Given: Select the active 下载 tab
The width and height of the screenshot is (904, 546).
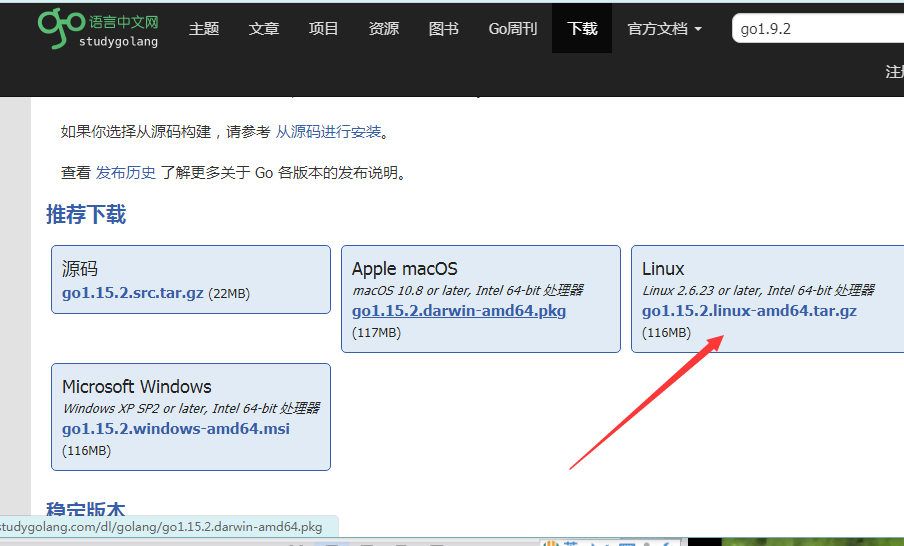Looking at the screenshot, I should (x=582, y=28).
